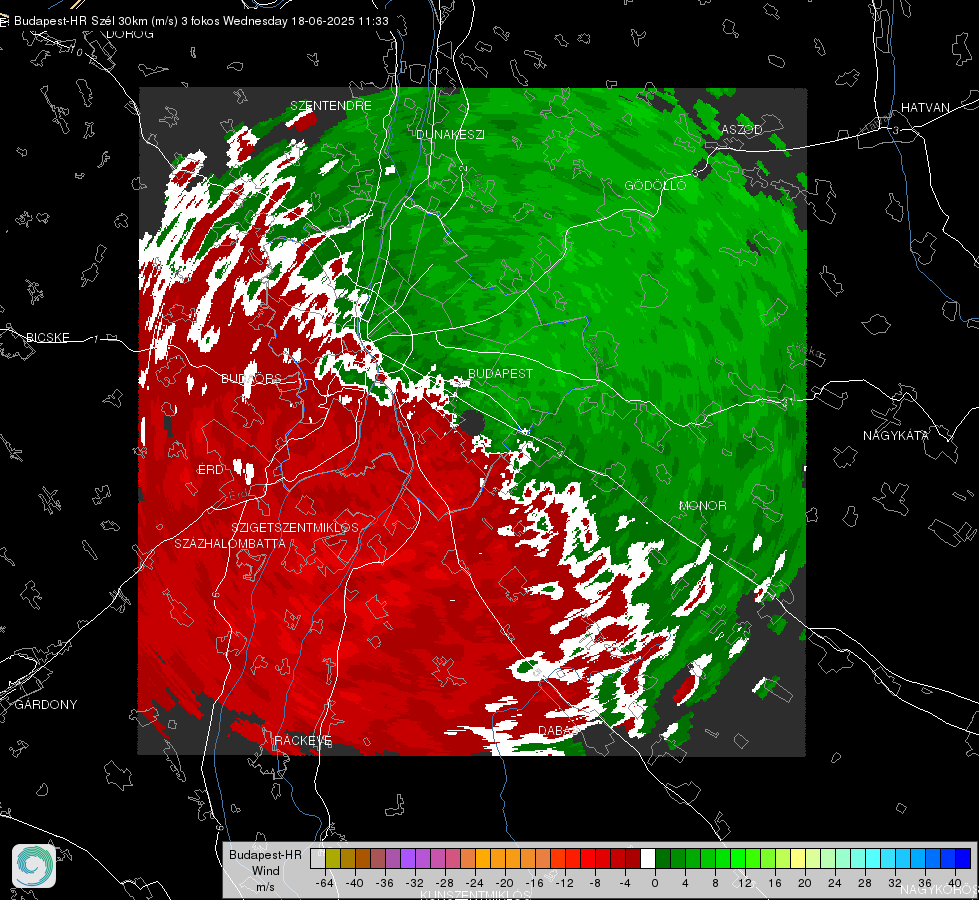Click the 0 legend value
Image resolution: width=979 pixels, height=900 pixels.
[654, 883]
